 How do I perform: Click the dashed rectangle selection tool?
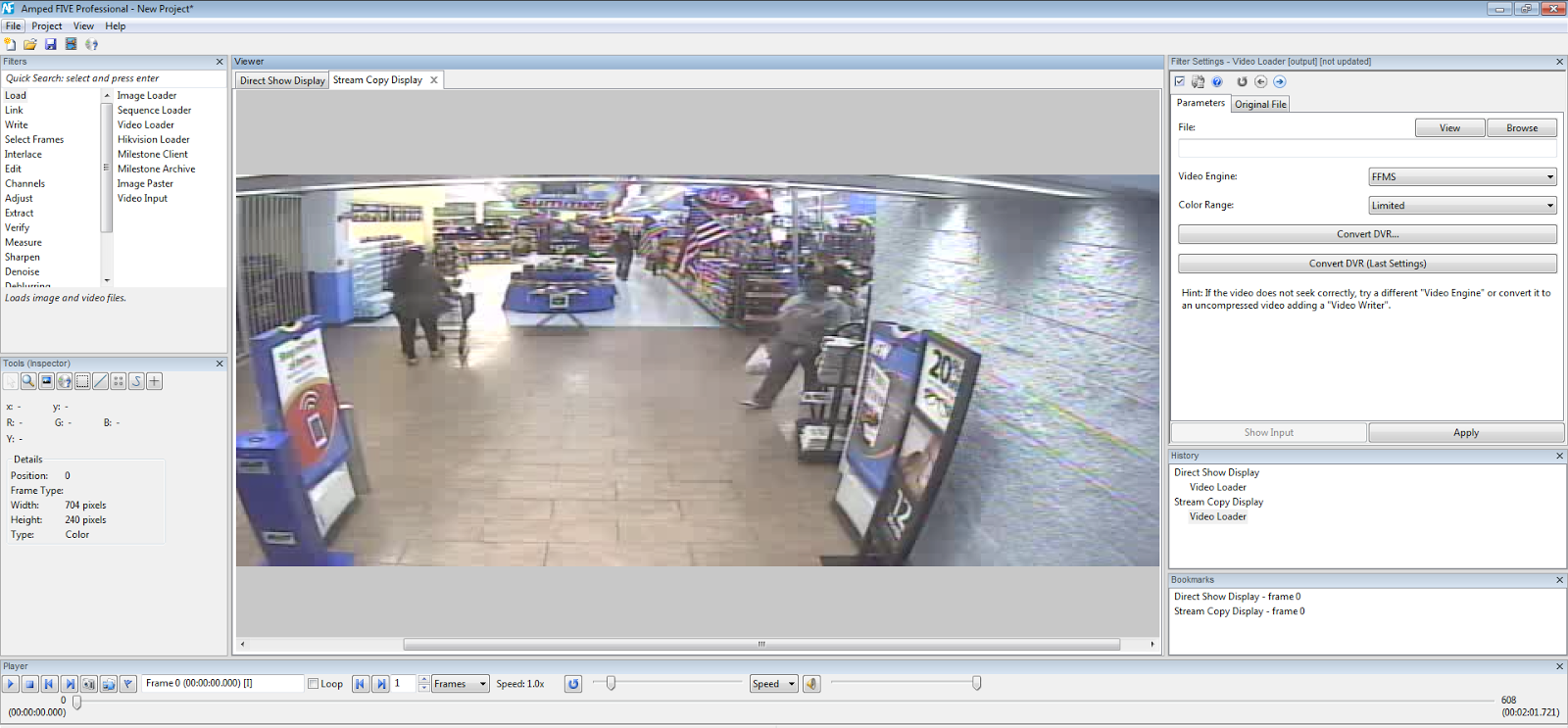82,381
